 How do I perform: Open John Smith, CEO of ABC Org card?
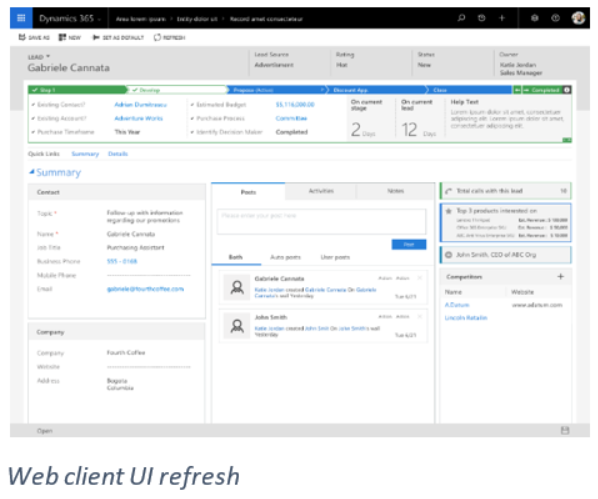506,255
